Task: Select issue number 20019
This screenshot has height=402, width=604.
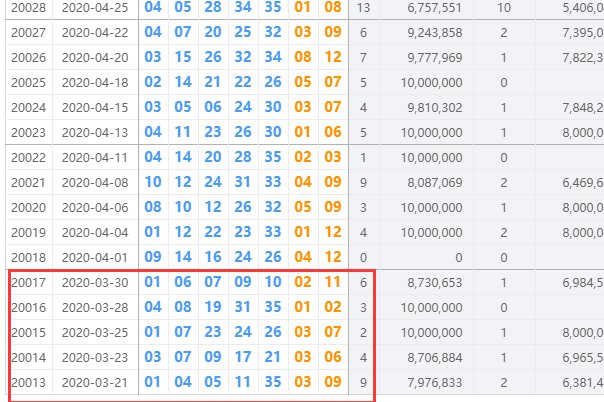Action: click(x=27, y=232)
